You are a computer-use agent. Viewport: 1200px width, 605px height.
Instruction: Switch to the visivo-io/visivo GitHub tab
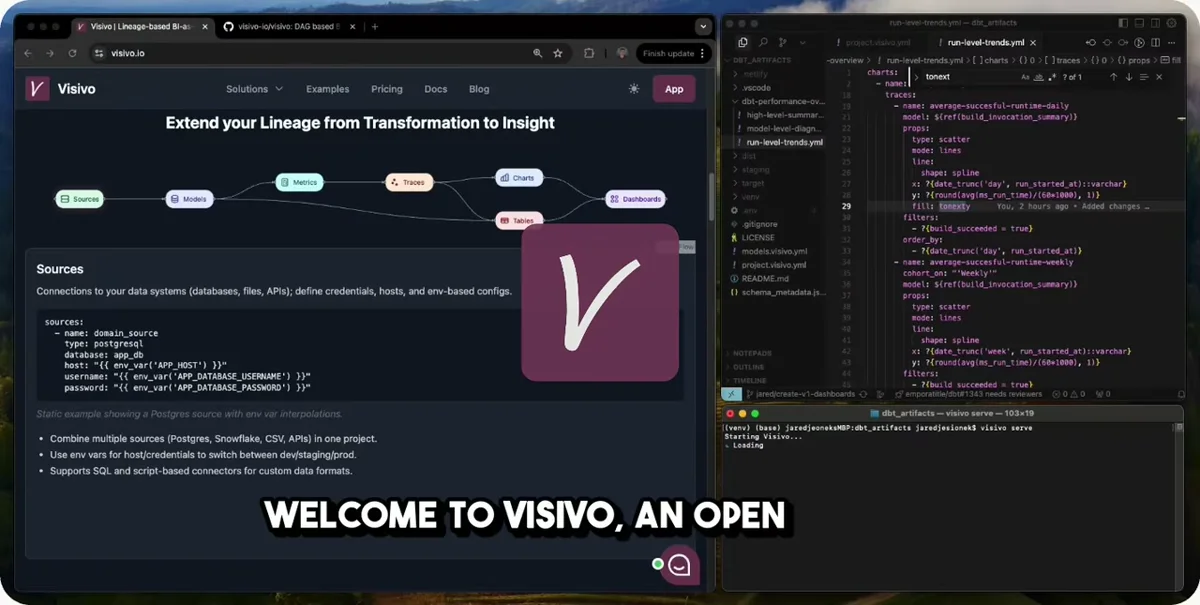click(288, 27)
